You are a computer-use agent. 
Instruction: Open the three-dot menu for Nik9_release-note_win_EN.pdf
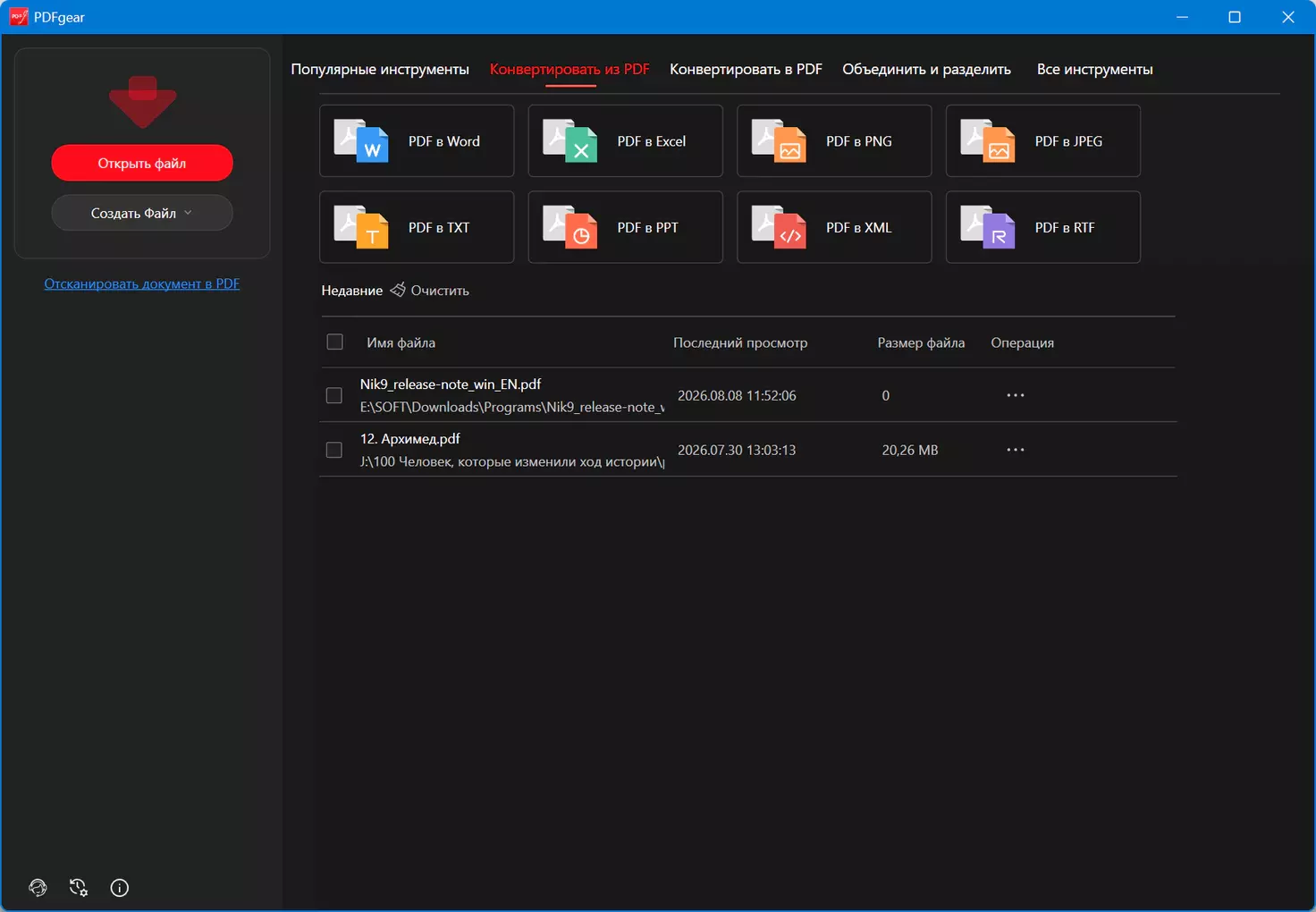(x=1016, y=395)
